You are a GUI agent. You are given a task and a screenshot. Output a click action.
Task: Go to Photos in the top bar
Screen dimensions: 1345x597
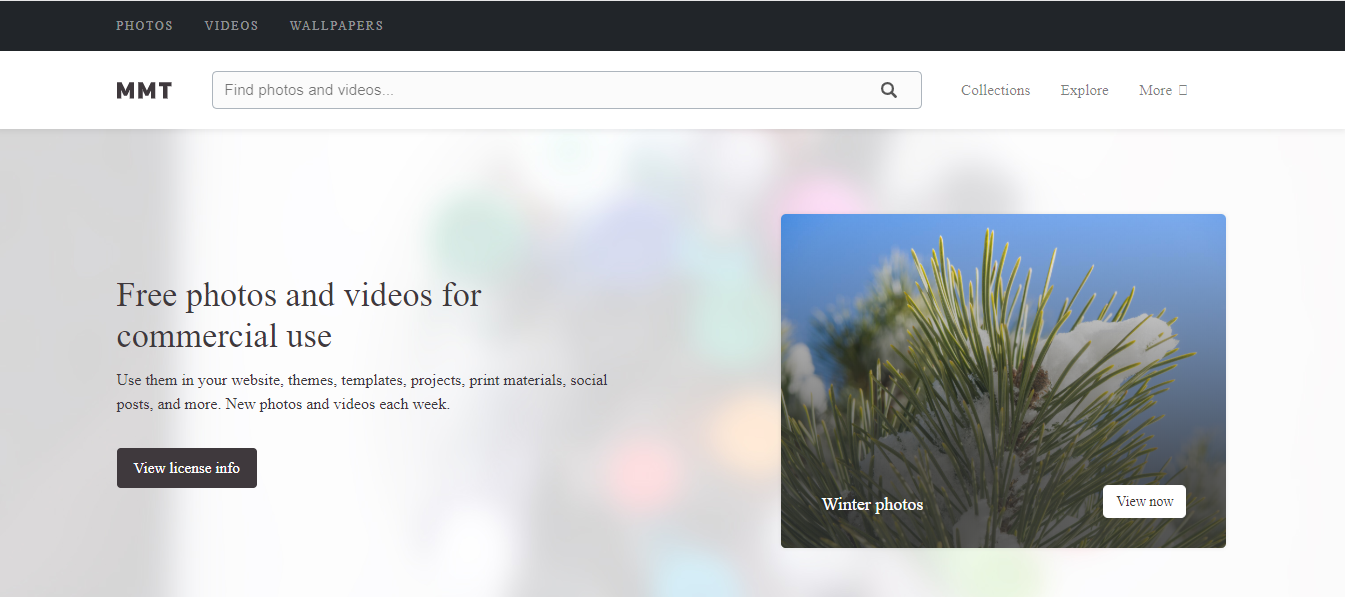[144, 26]
